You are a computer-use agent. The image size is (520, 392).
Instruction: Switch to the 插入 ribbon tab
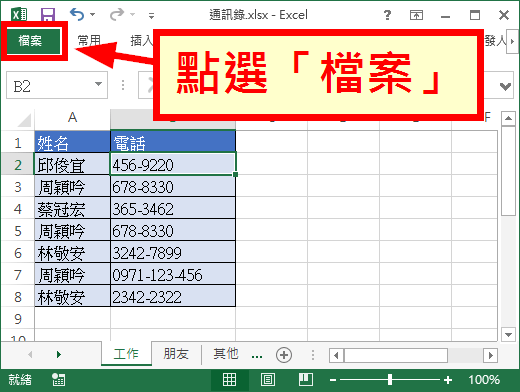click(x=141, y=41)
